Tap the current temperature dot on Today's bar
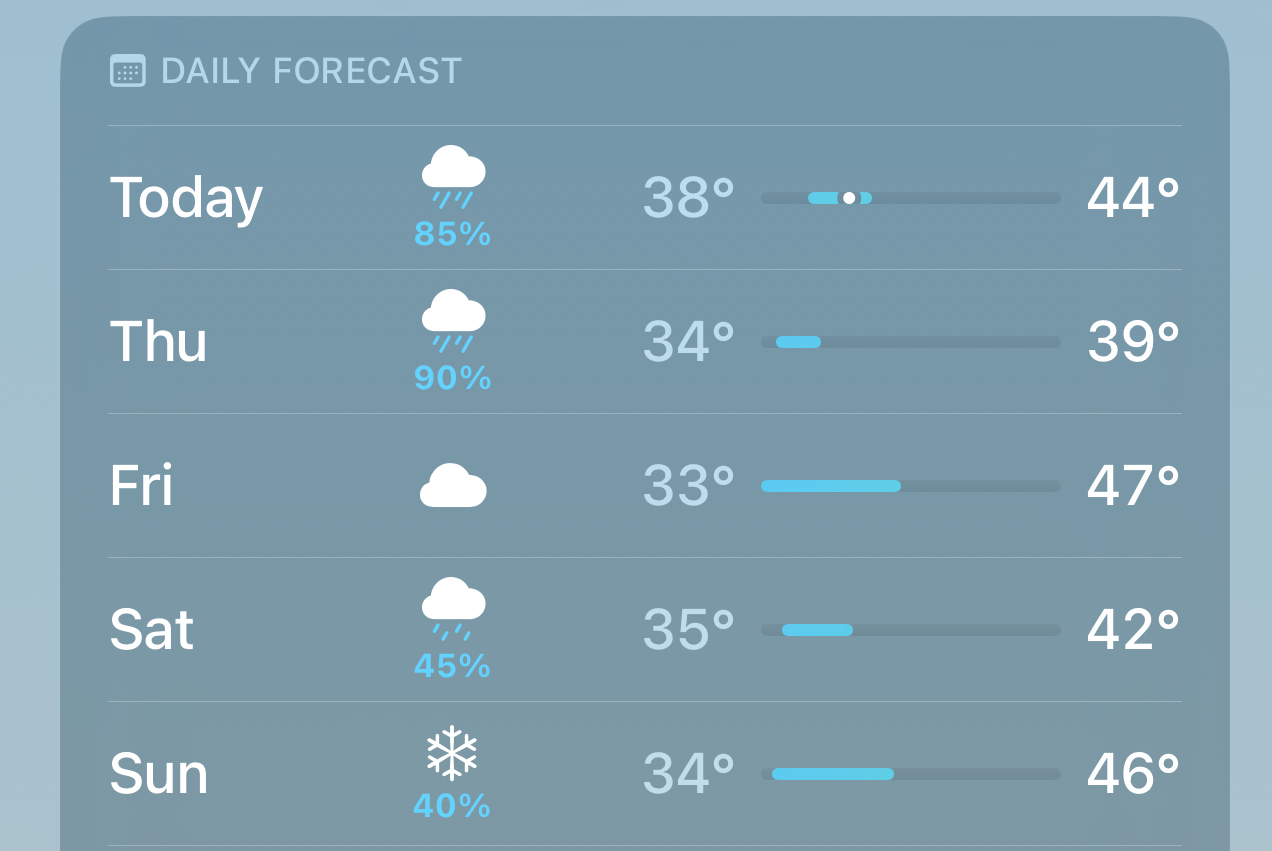This screenshot has width=1272, height=851. coord(849,198)
